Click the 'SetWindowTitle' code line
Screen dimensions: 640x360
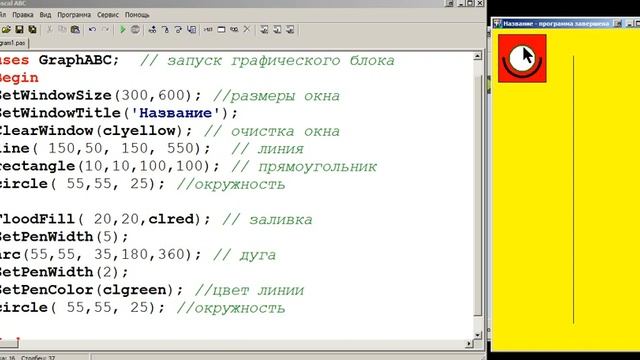point(119,113)
